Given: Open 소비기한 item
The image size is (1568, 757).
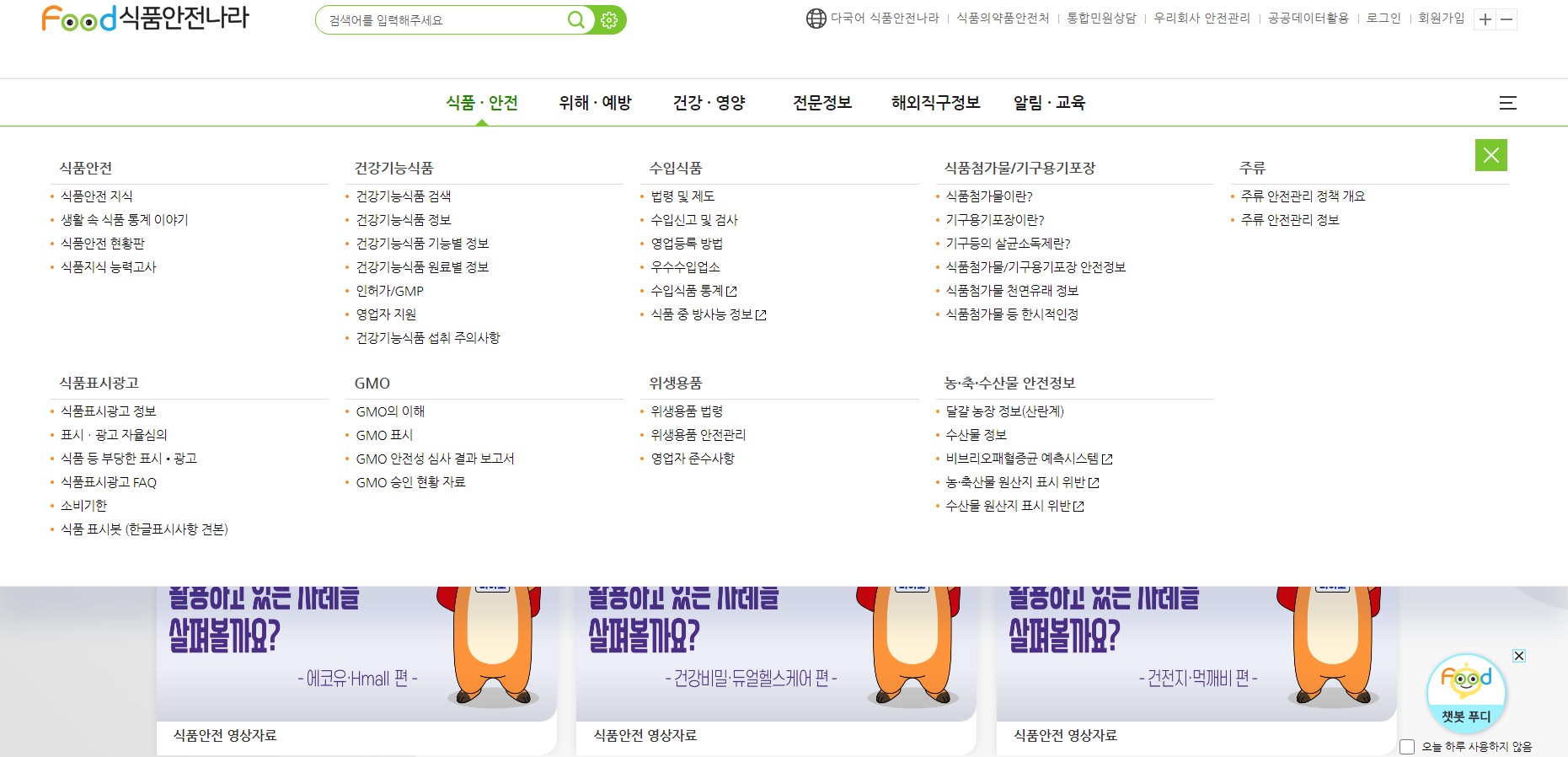Looking at the screenshot, I should (x=84, y=506).
